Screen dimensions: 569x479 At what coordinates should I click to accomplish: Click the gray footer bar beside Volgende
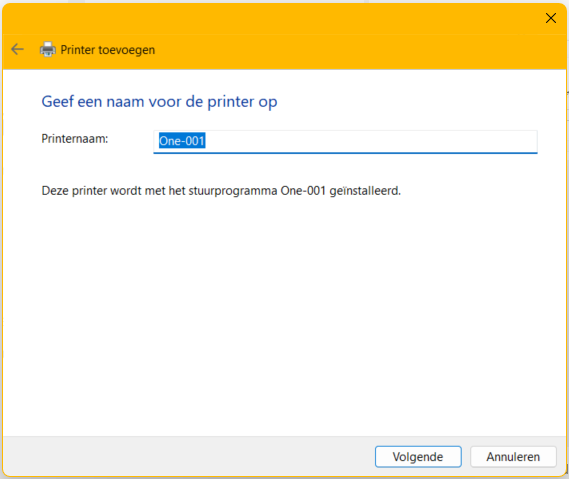coord(189,457)
